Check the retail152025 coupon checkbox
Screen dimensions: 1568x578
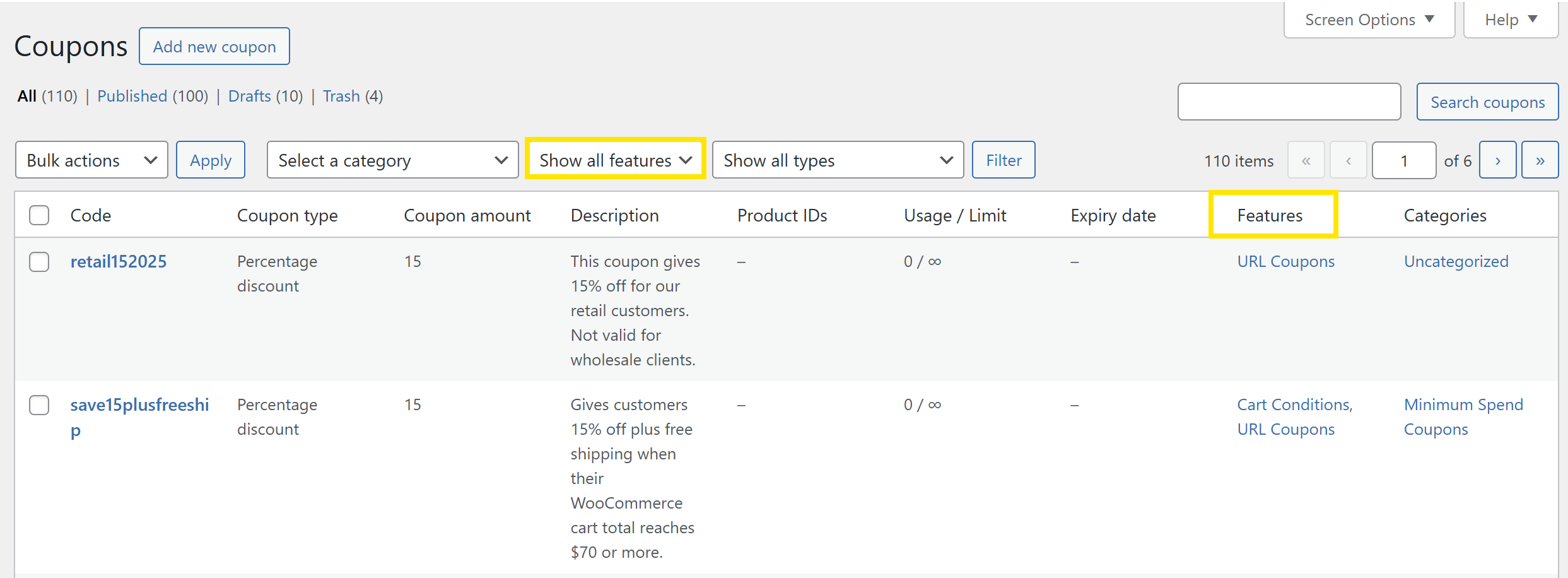point(39,261)
